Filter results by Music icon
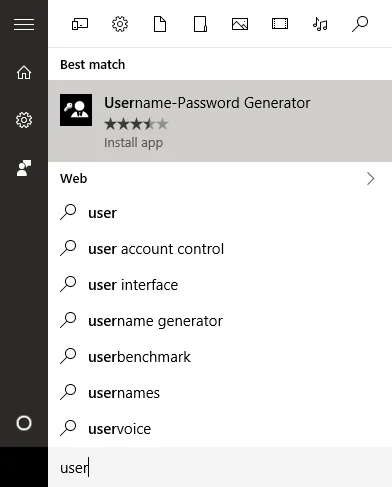This screenshot has height=487, width=392. click(x=320, y=24)
